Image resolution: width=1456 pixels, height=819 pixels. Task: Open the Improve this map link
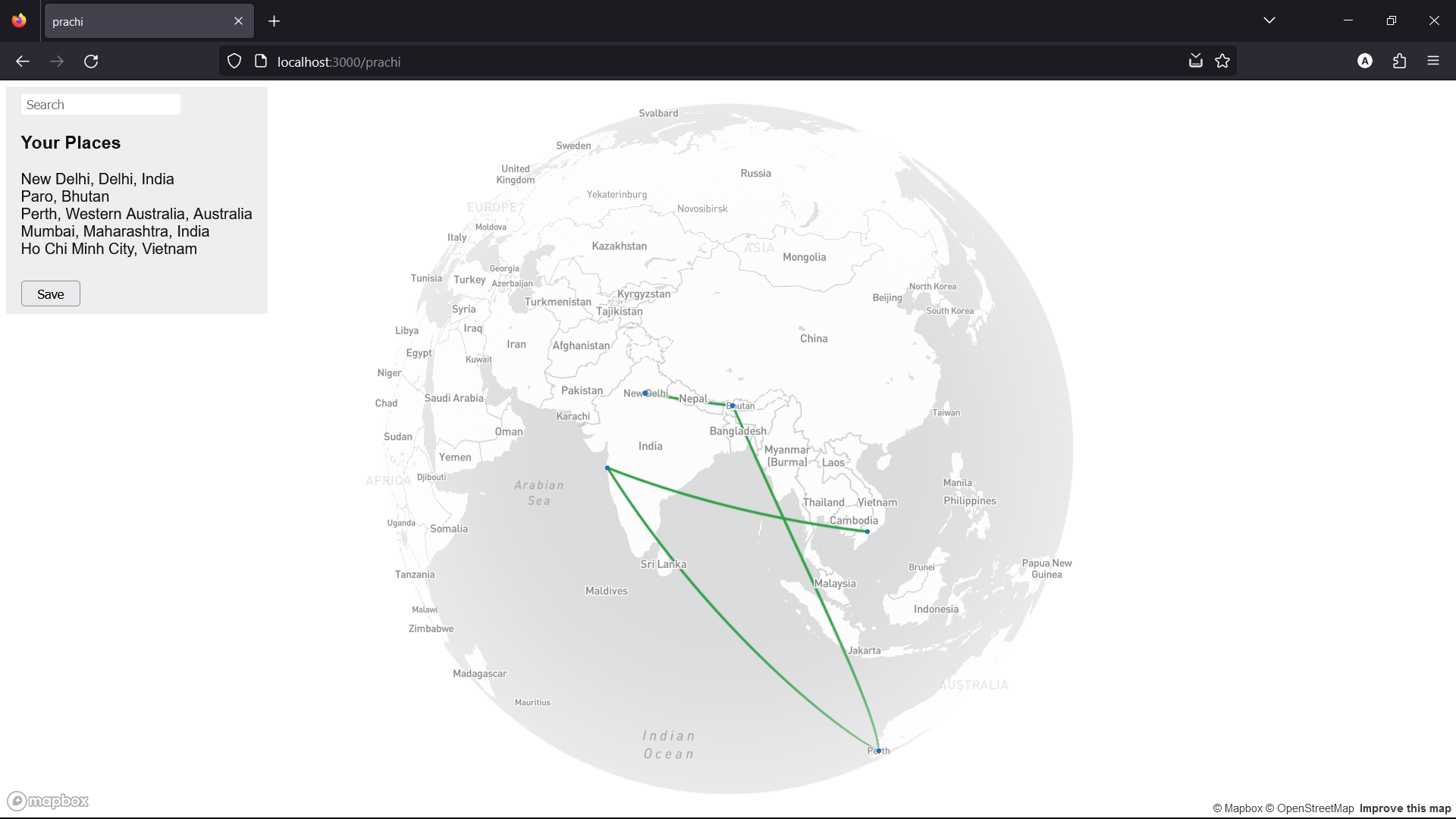tap(1407, 808)
